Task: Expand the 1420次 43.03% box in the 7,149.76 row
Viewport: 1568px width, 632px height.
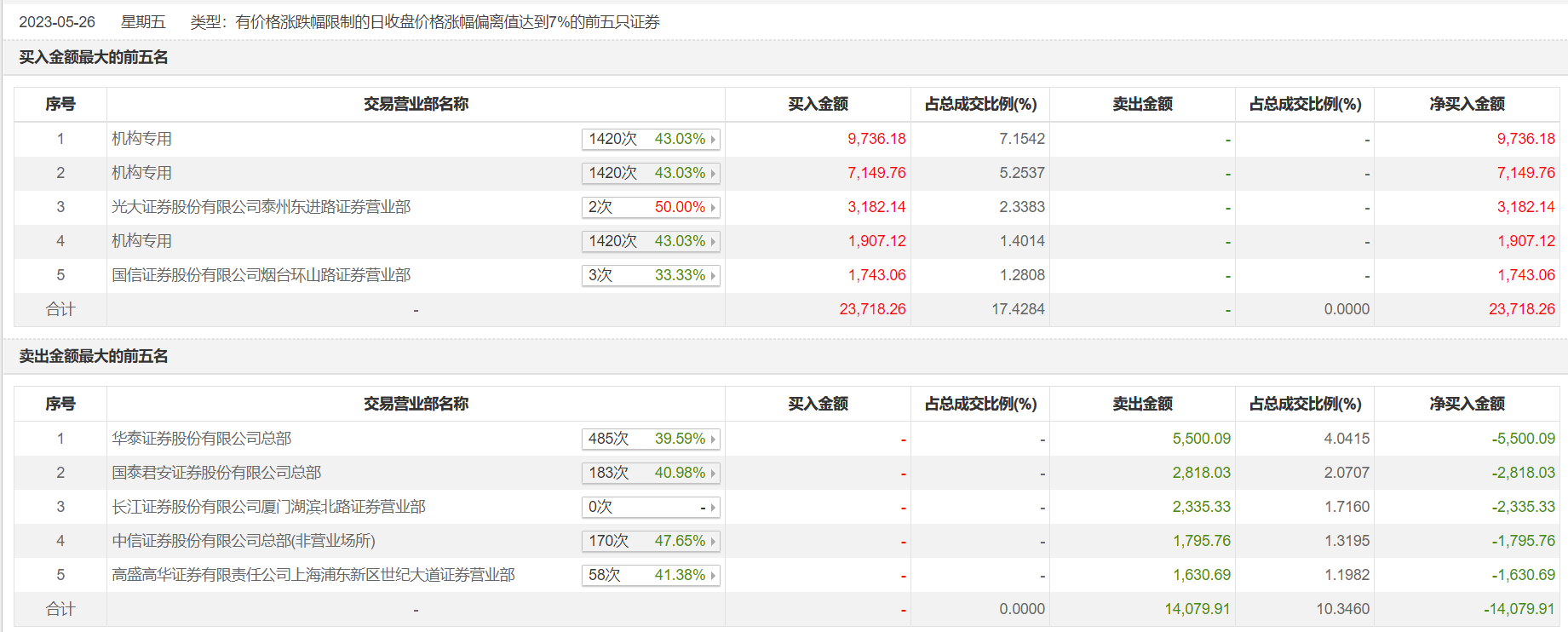Action: pos(651,173)
